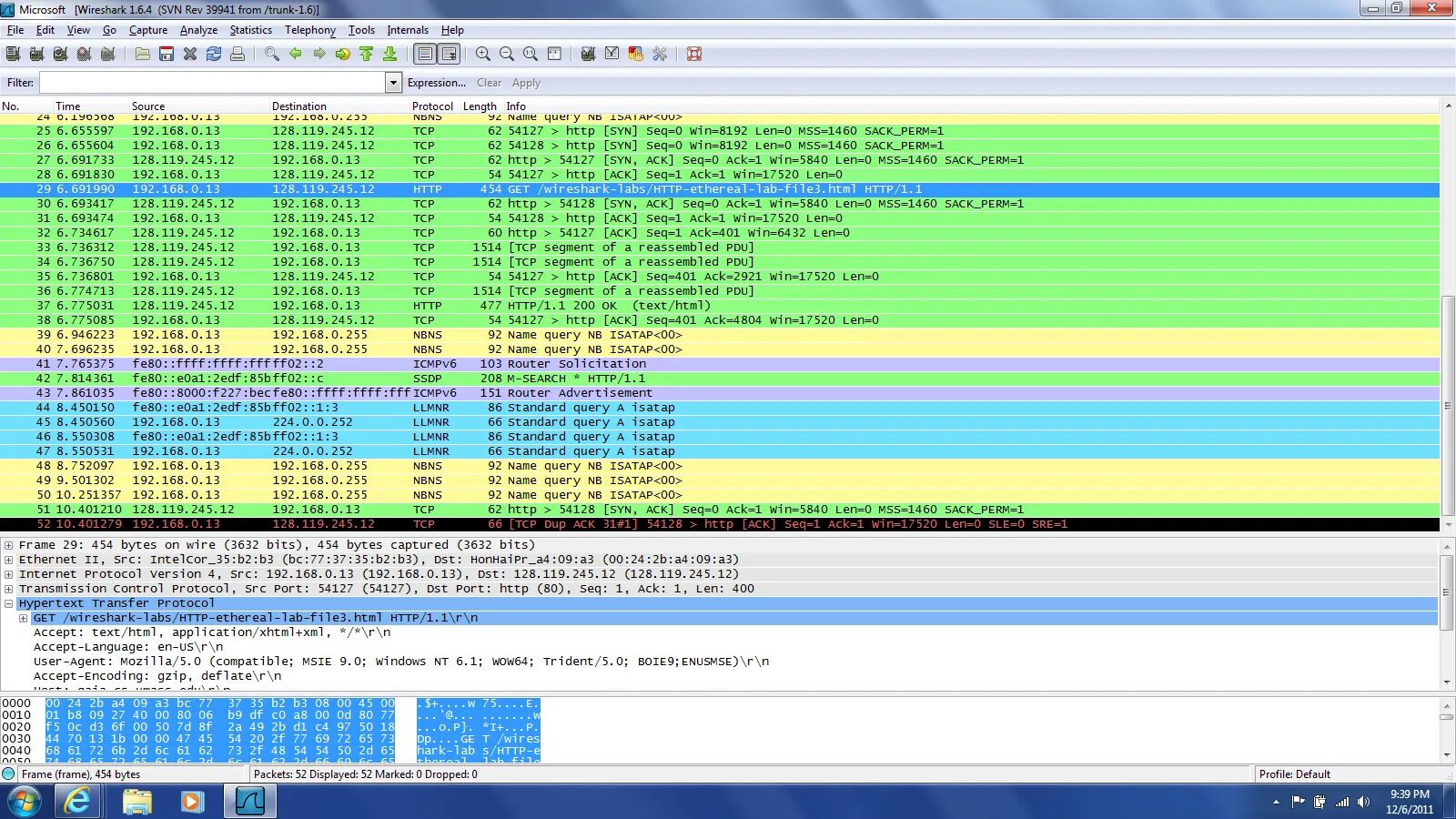Jump to the first packet

click(x=367, y=54)
